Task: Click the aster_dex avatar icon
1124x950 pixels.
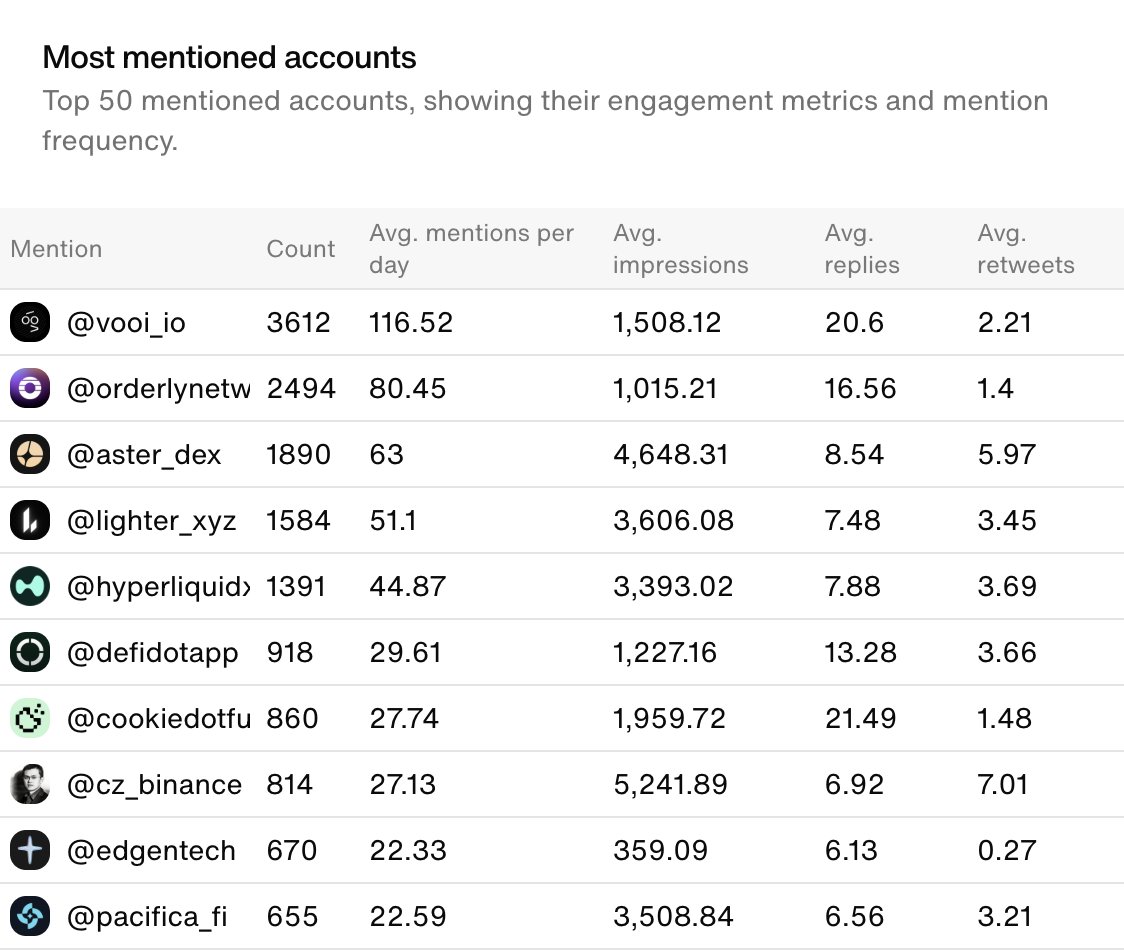Action: pos(30,454)
